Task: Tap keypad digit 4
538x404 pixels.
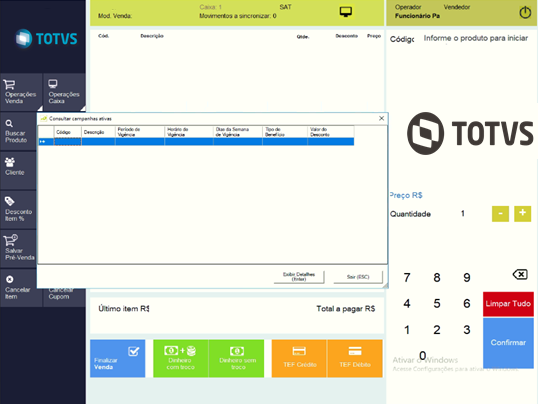Action: tap(407, 303)
